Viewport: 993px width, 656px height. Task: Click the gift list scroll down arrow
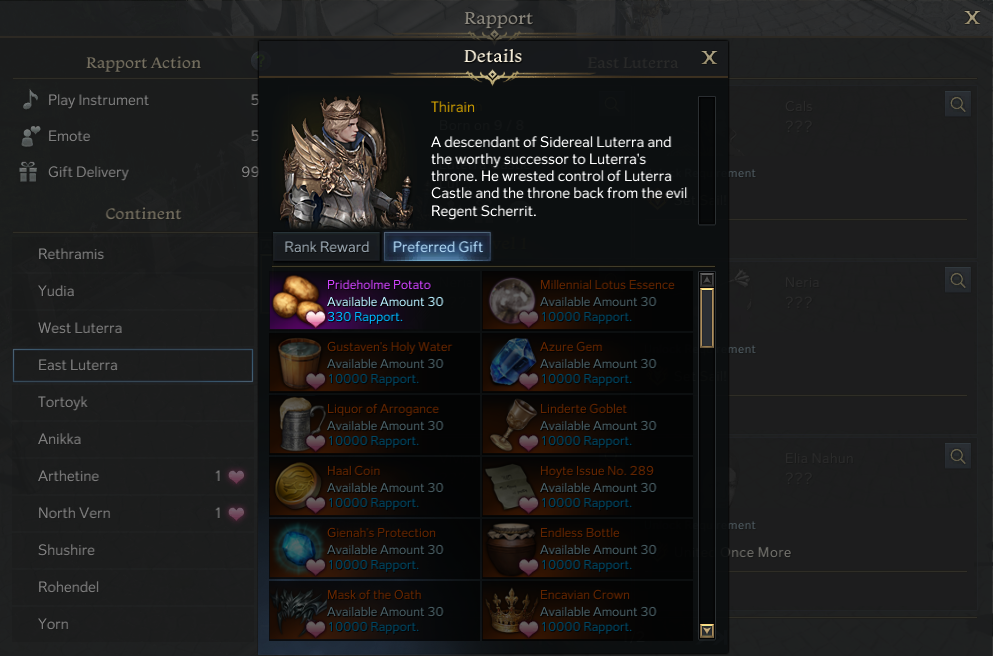point(707,631)
